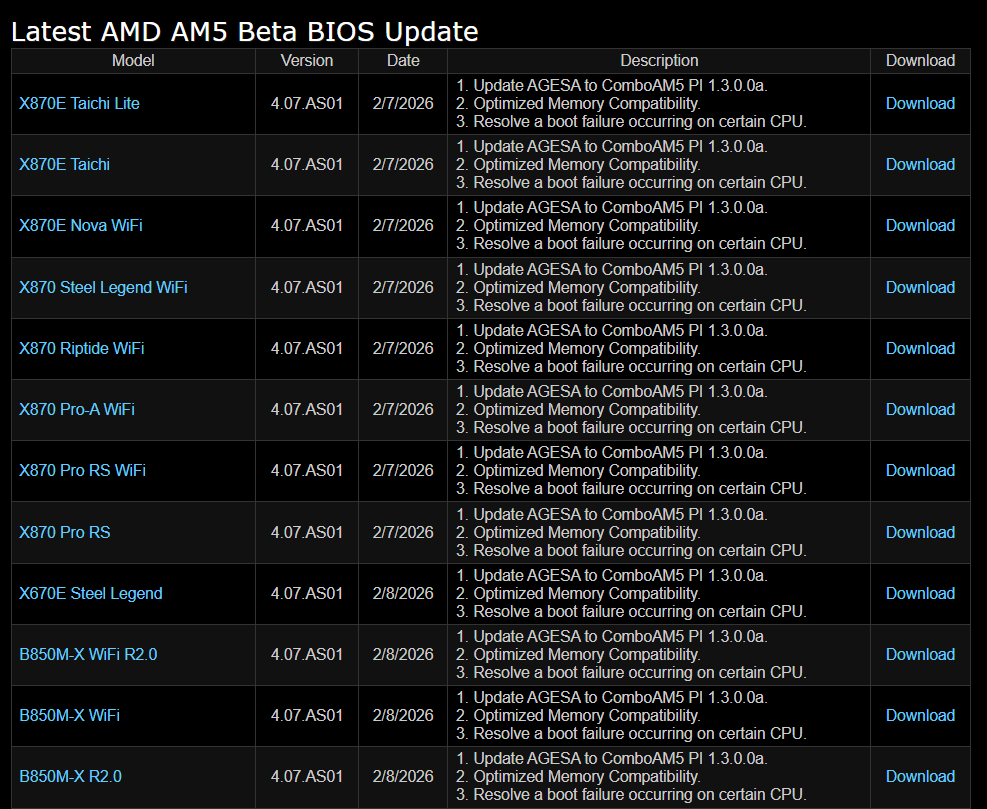Open the X670E Steel Legend model link
Screen dimensions: 987x809
pyautogui.click(x=91, y=593)
